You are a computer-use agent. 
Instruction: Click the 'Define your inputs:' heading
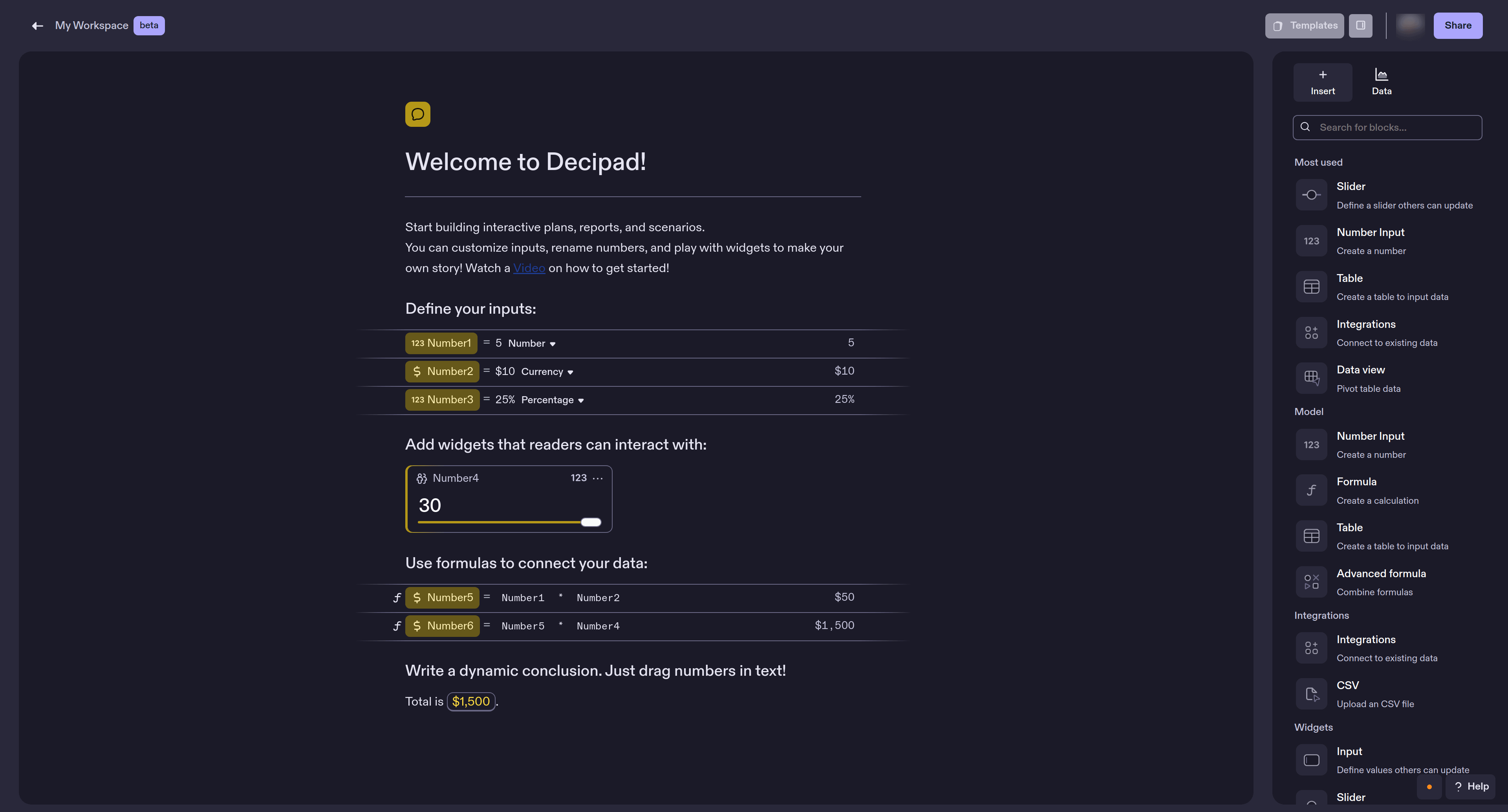[471, 309]
